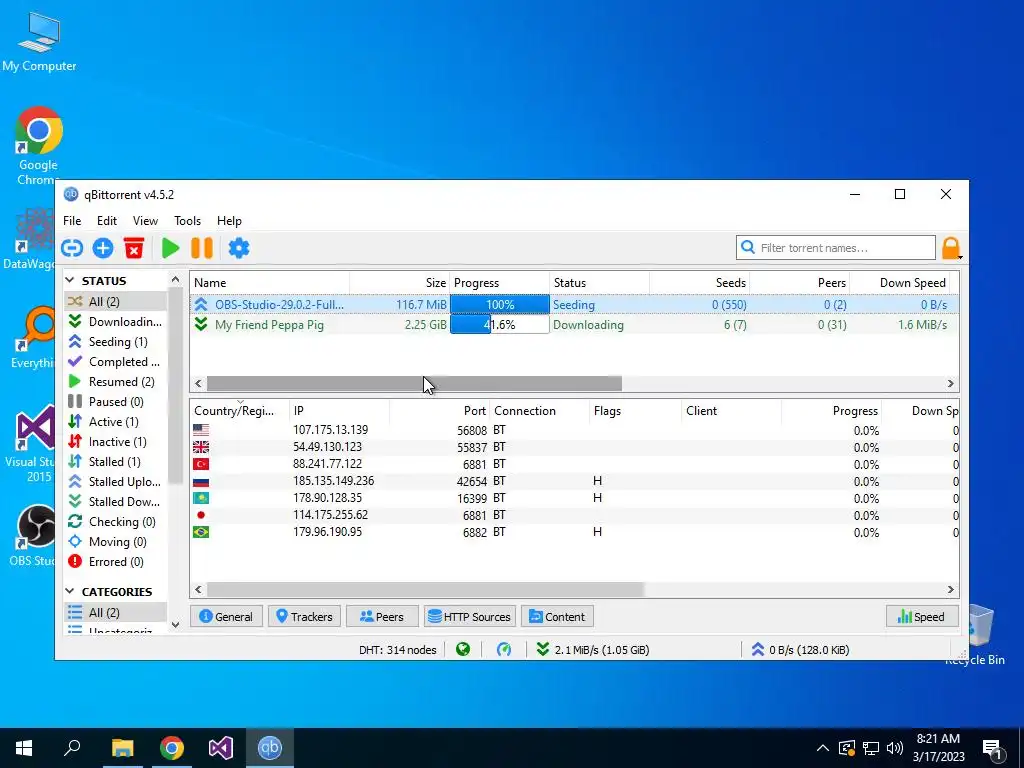Select the OBS-Studio-29.0.2 torrent row
1024x768 pixels.
coord(574,304)
